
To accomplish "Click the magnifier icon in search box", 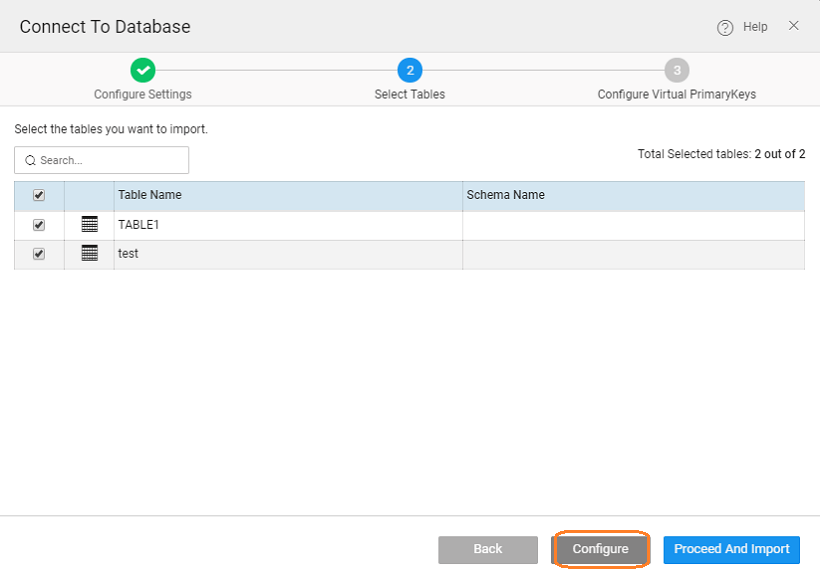I will point(30,160).
